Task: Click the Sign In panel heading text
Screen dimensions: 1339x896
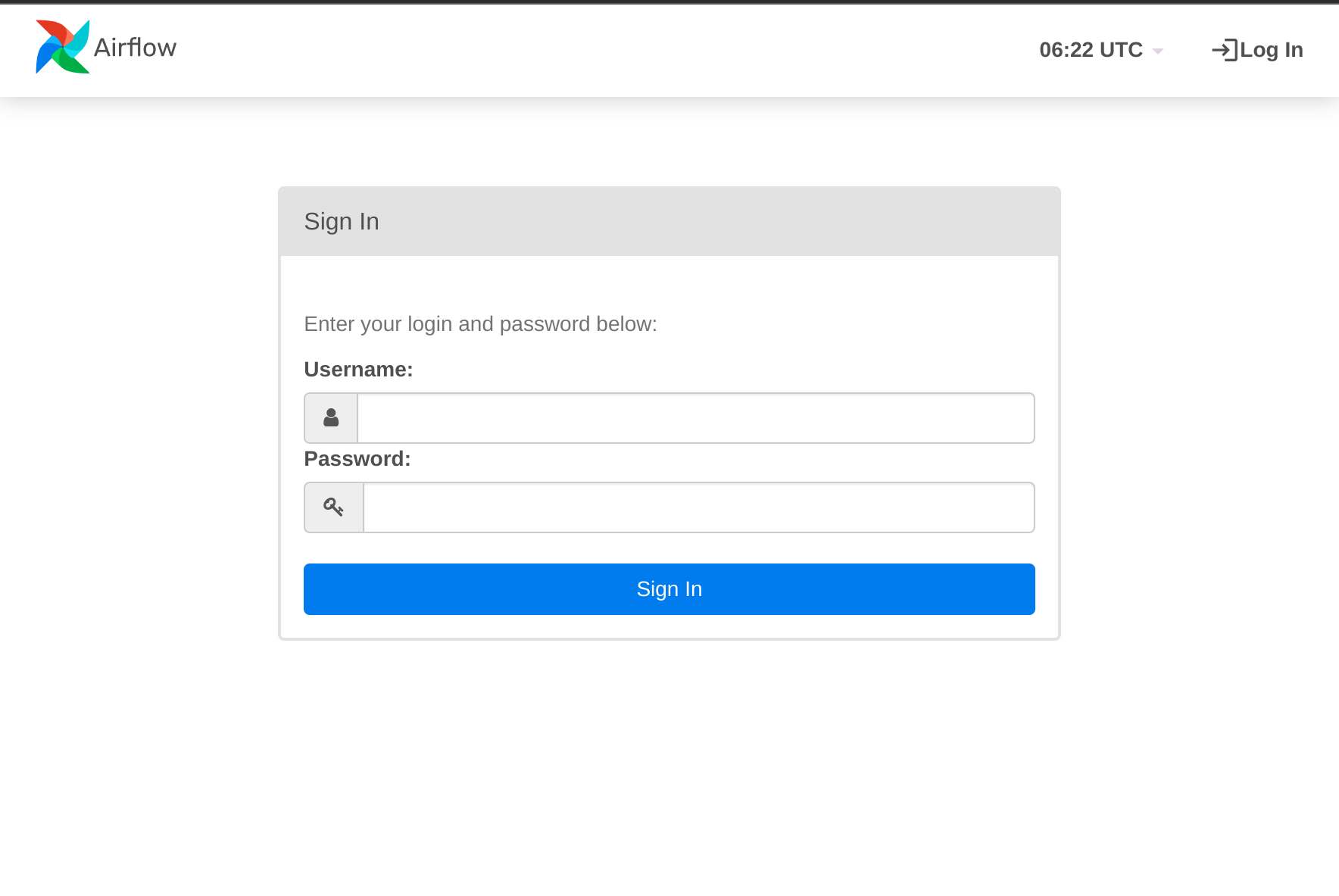Action: tap(342, 221)
